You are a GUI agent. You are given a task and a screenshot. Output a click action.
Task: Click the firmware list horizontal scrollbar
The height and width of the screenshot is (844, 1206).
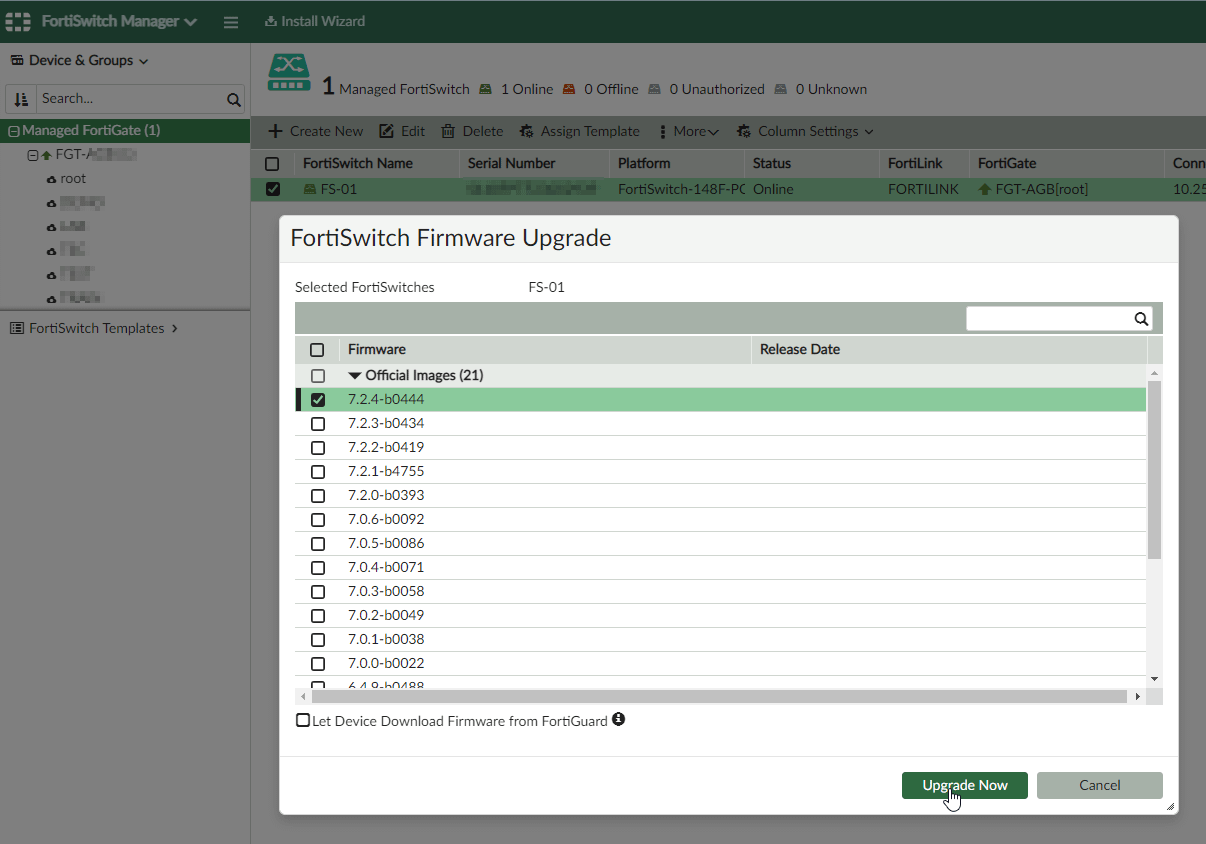click(x=718, y=696)
